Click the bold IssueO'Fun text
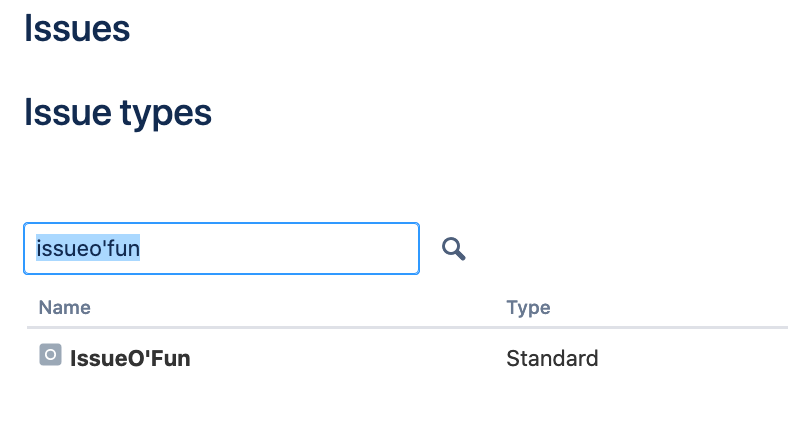788x426 pixels. point(130,359)
